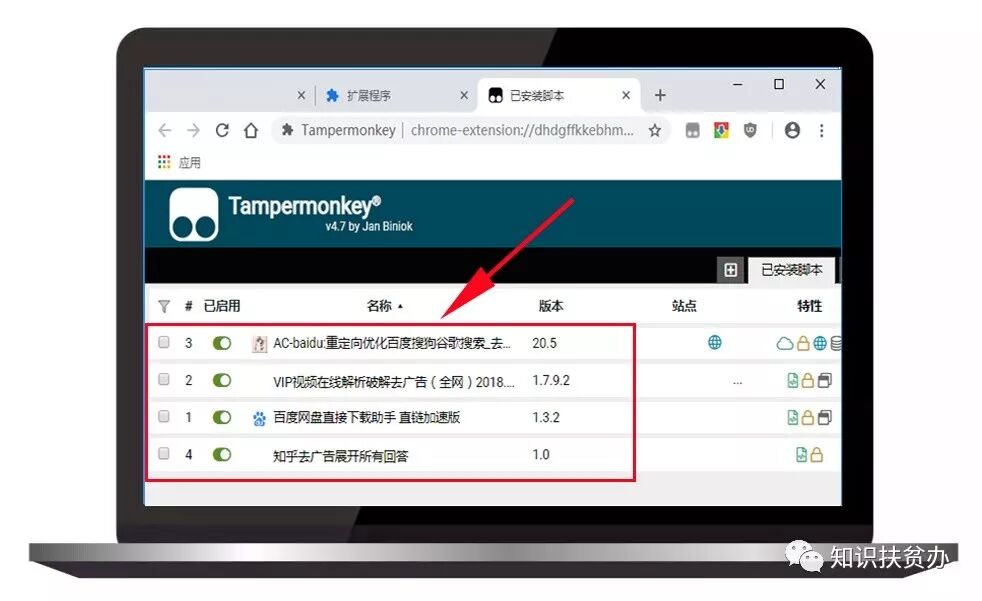Click version 1.0 in 知乎 row
Viewport: 982px width, 601px height.
pos(541,455)
